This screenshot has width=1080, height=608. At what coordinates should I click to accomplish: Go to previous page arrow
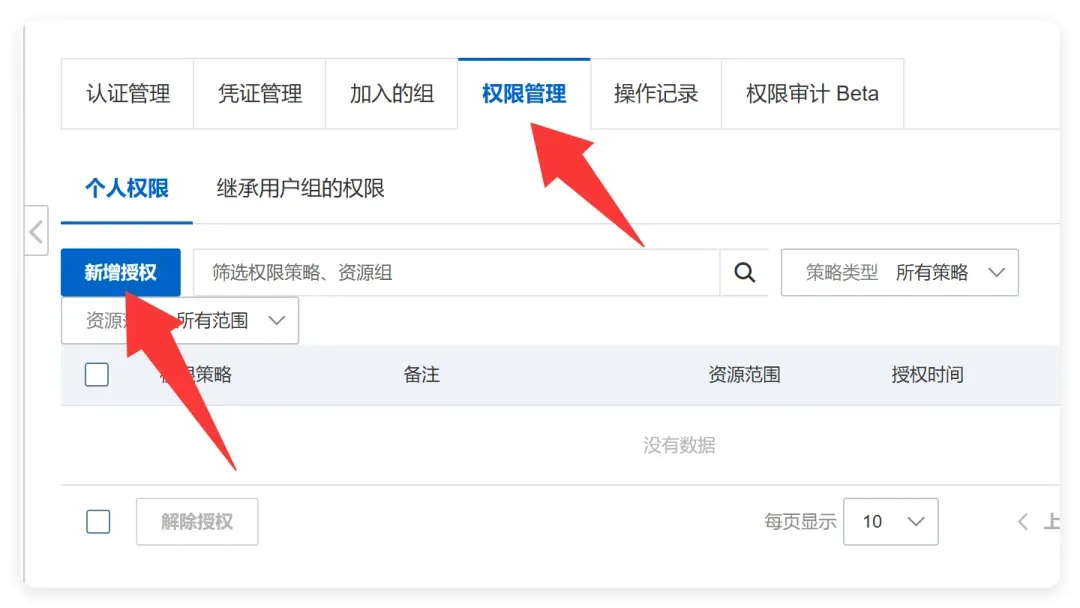1023,522
